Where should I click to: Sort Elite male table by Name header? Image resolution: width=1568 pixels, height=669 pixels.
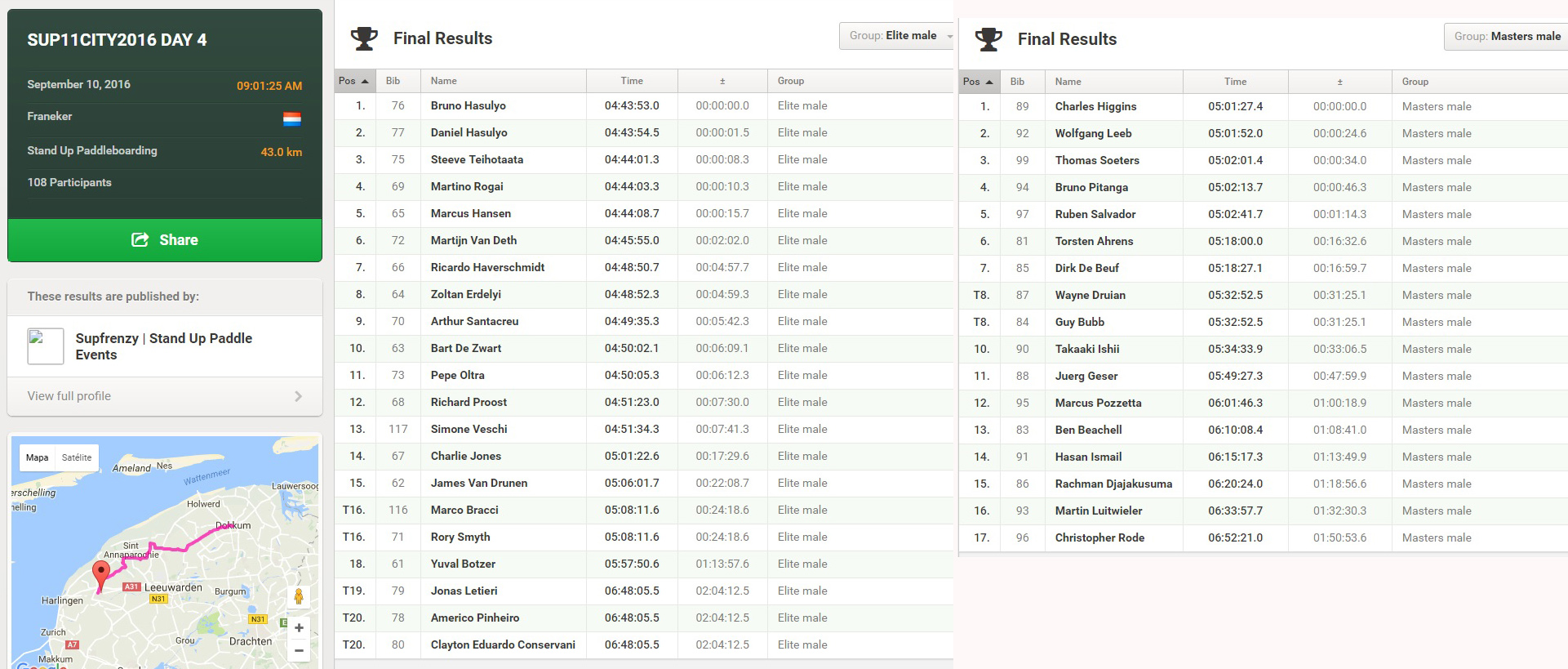coord(504,81)
